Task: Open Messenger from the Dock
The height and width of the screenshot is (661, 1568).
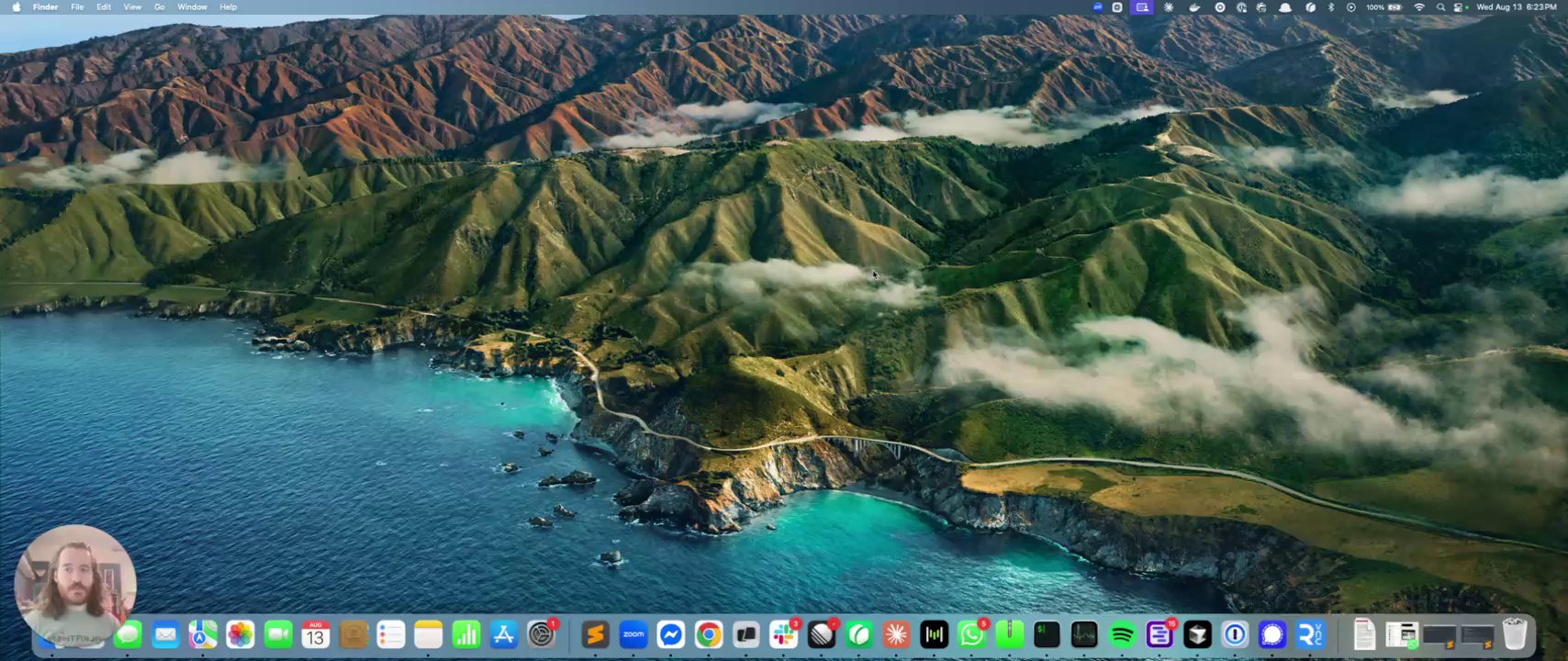Action: [x=671, y=634]
